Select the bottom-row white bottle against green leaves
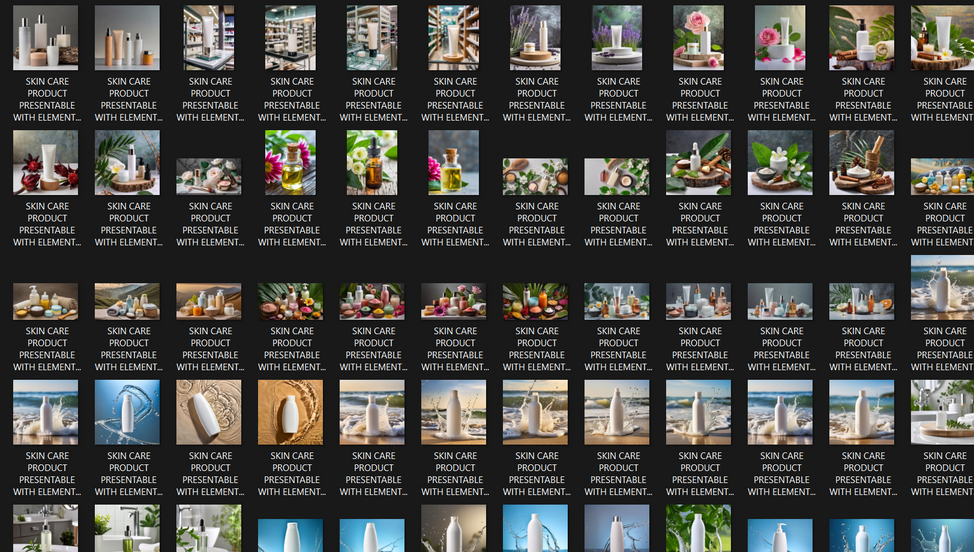 tap(700, 528)
